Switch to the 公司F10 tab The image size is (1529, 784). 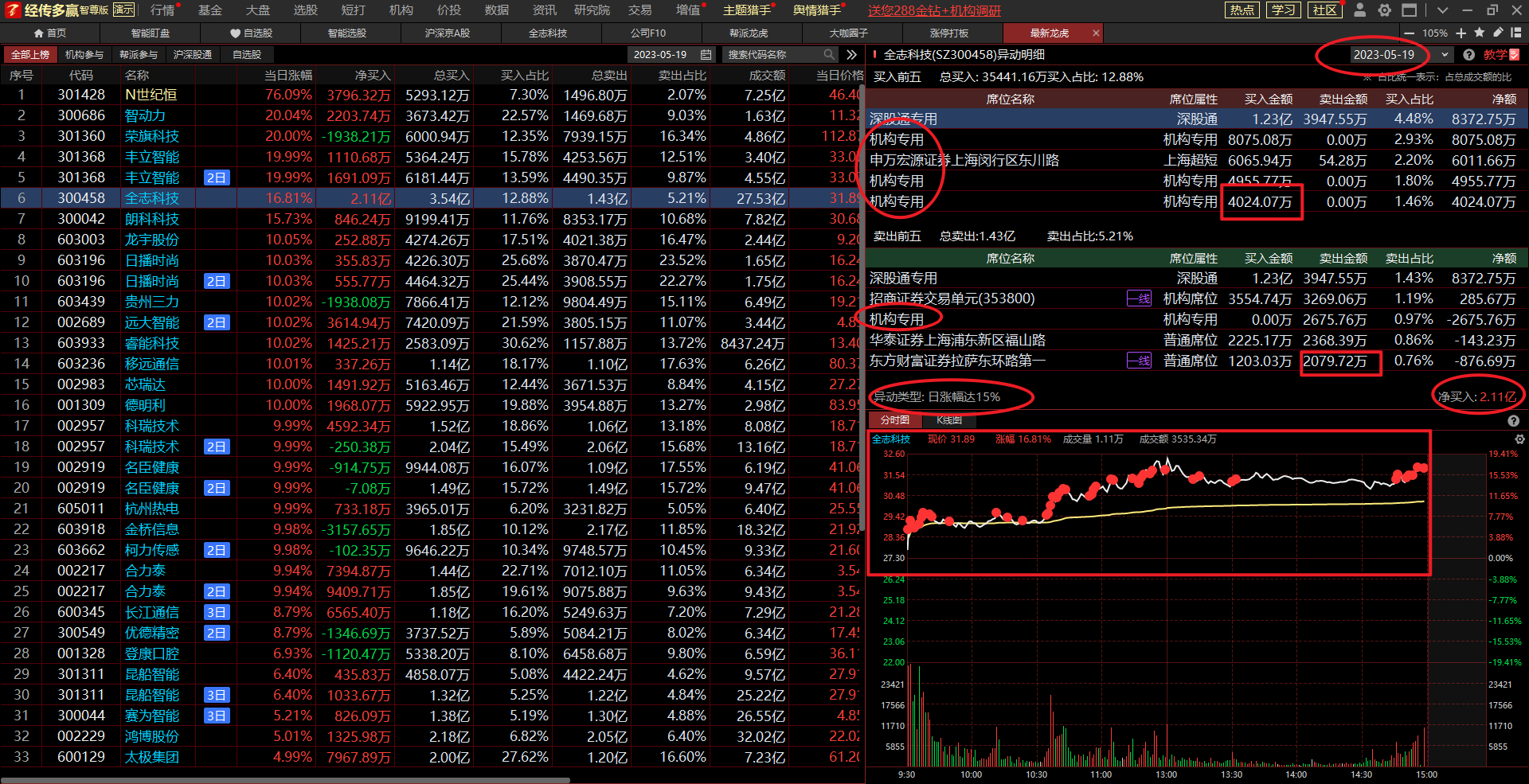(x=648, y=33)
